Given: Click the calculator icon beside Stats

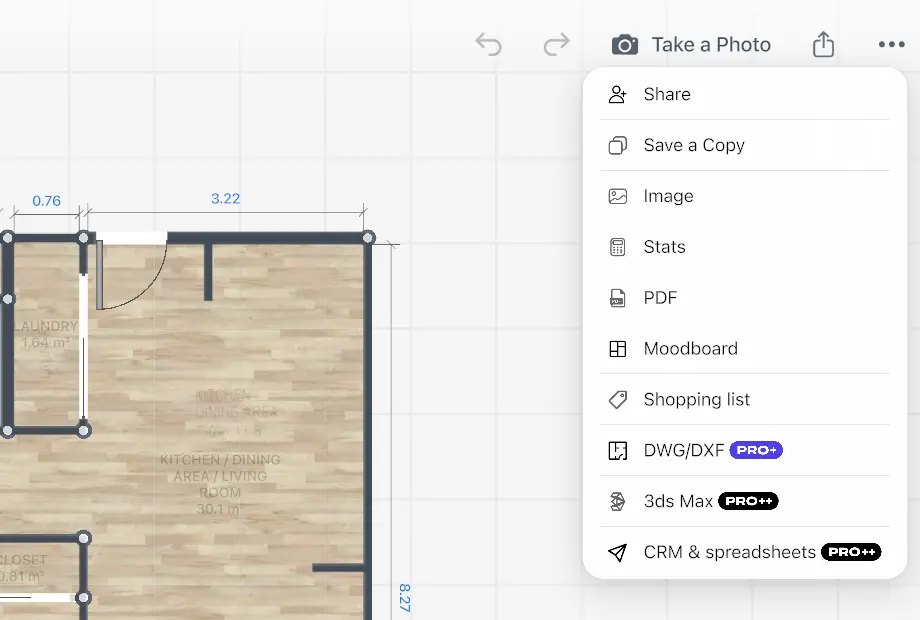Looking at the screenshot, I should coord(617,247).
